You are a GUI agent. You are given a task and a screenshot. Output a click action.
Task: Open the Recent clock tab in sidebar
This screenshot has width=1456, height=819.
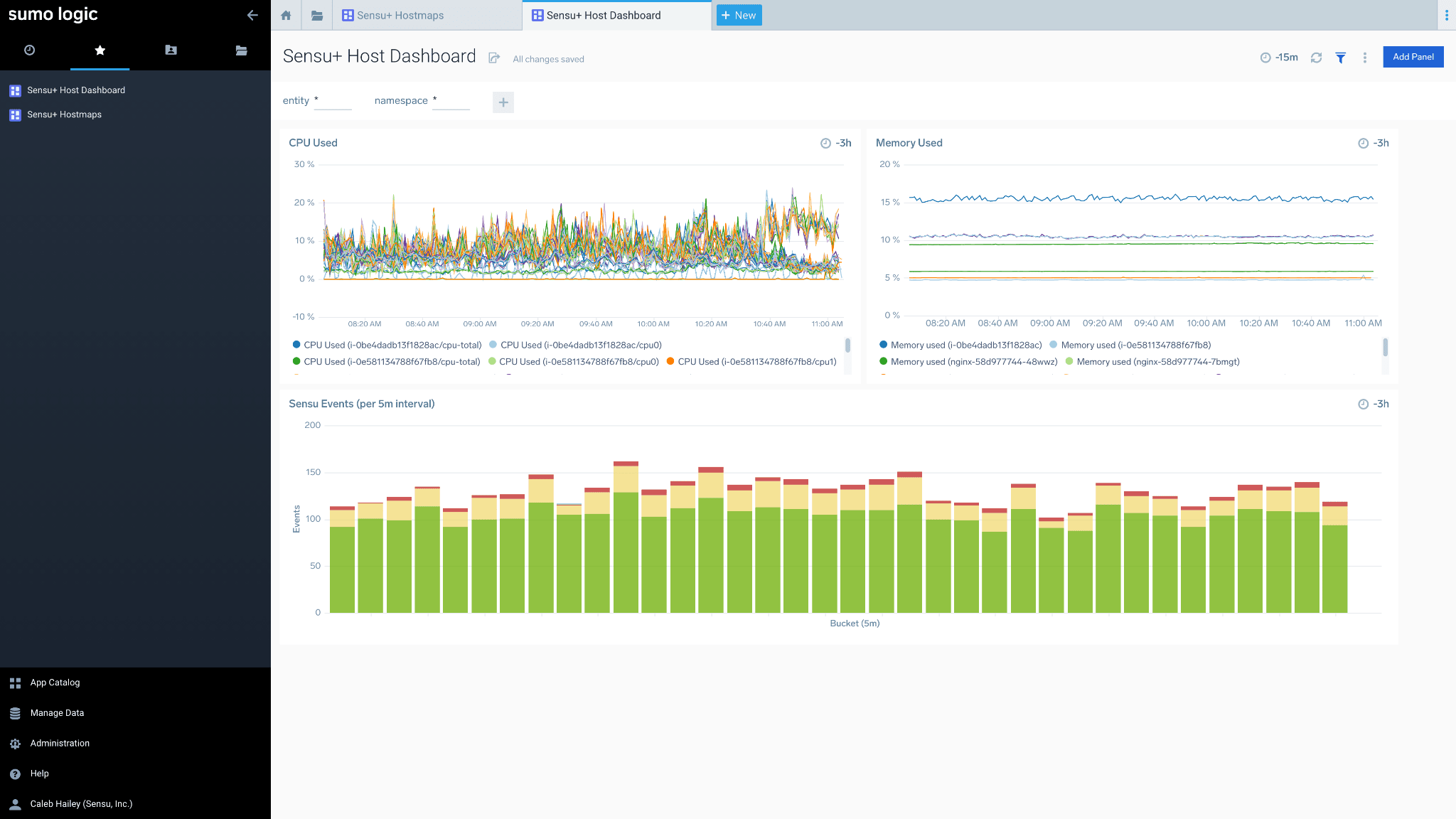coord(29,50)
